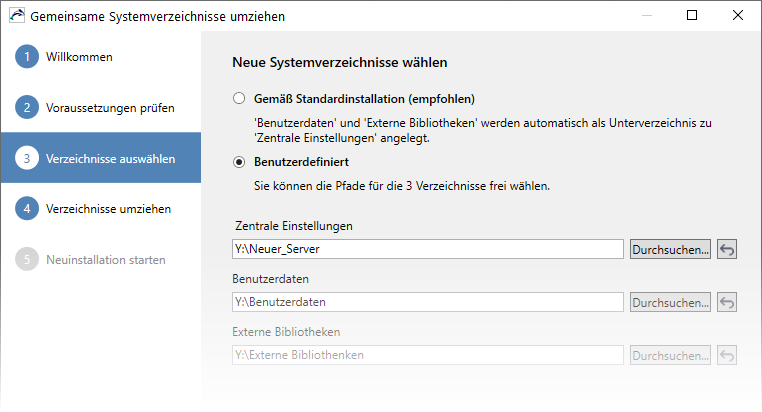Viewport: 762px width, 412px height.
Task: Reset the Zentrale Einstellungen path with the undo arrow
Action: click(727, 249)
